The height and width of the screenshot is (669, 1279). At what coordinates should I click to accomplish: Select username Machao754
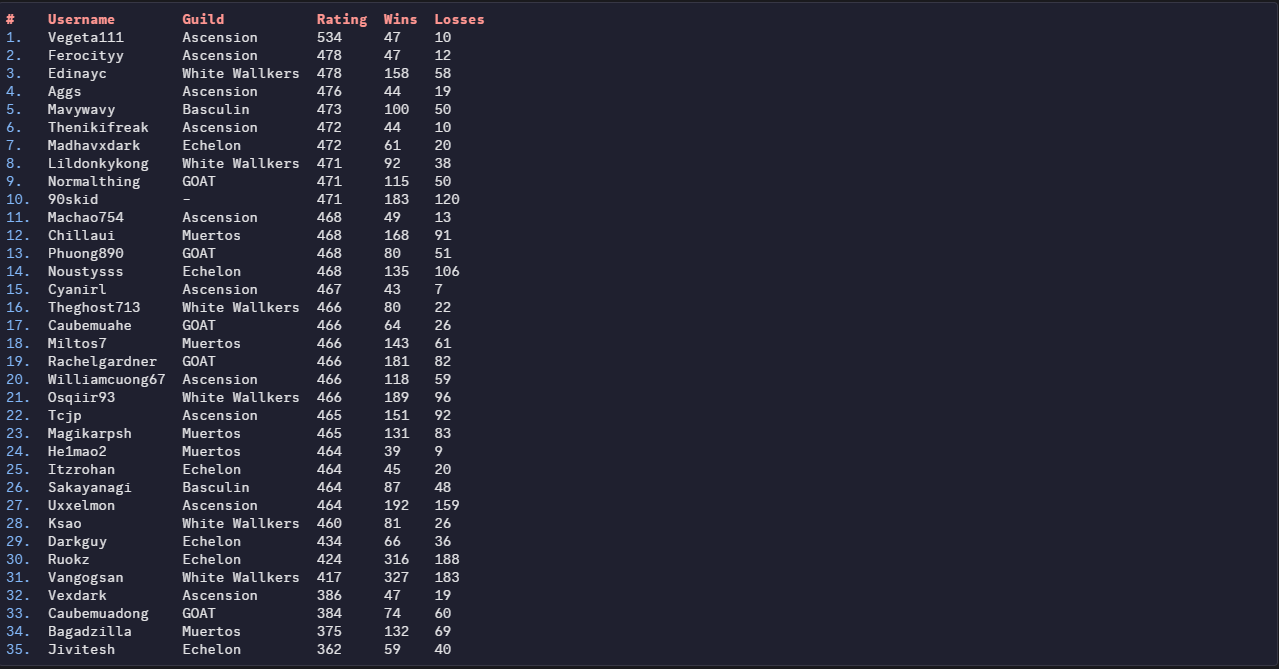(x=86, y=217)
